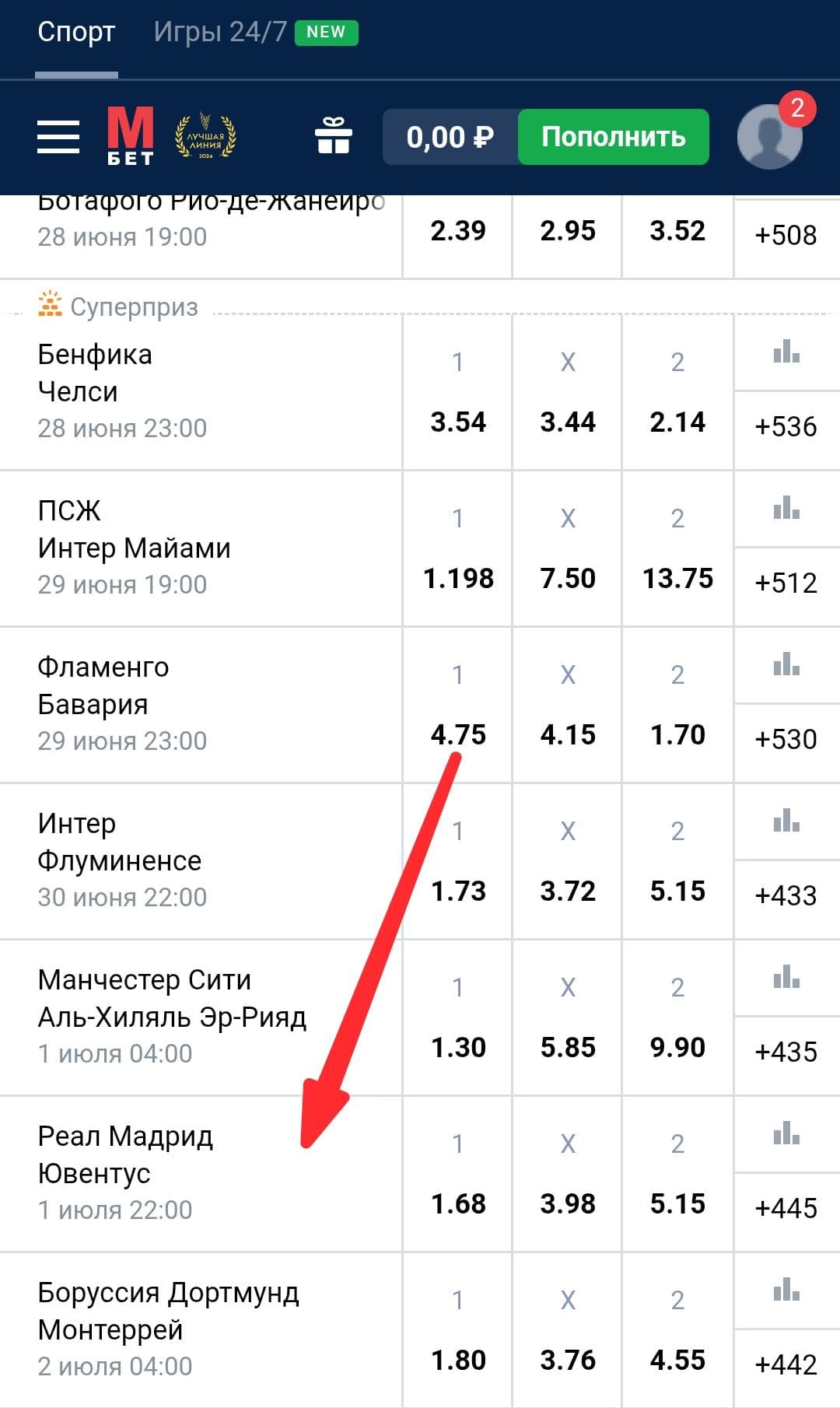Viewport: 840px width, 1408px height.
Task: Tap the 0,00 ₽ balance field
Action: tap(450, 137)
